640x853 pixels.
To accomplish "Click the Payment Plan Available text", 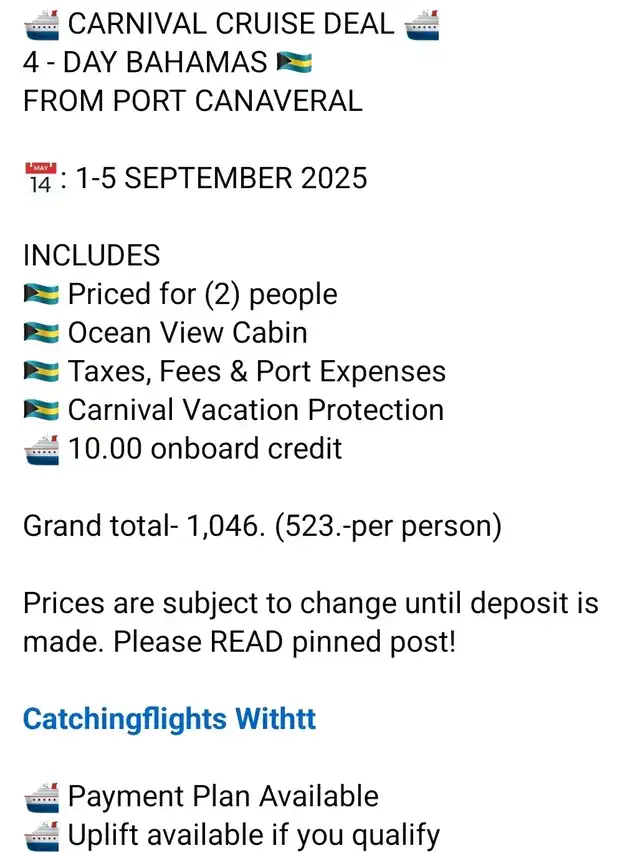I will (223, 796).
